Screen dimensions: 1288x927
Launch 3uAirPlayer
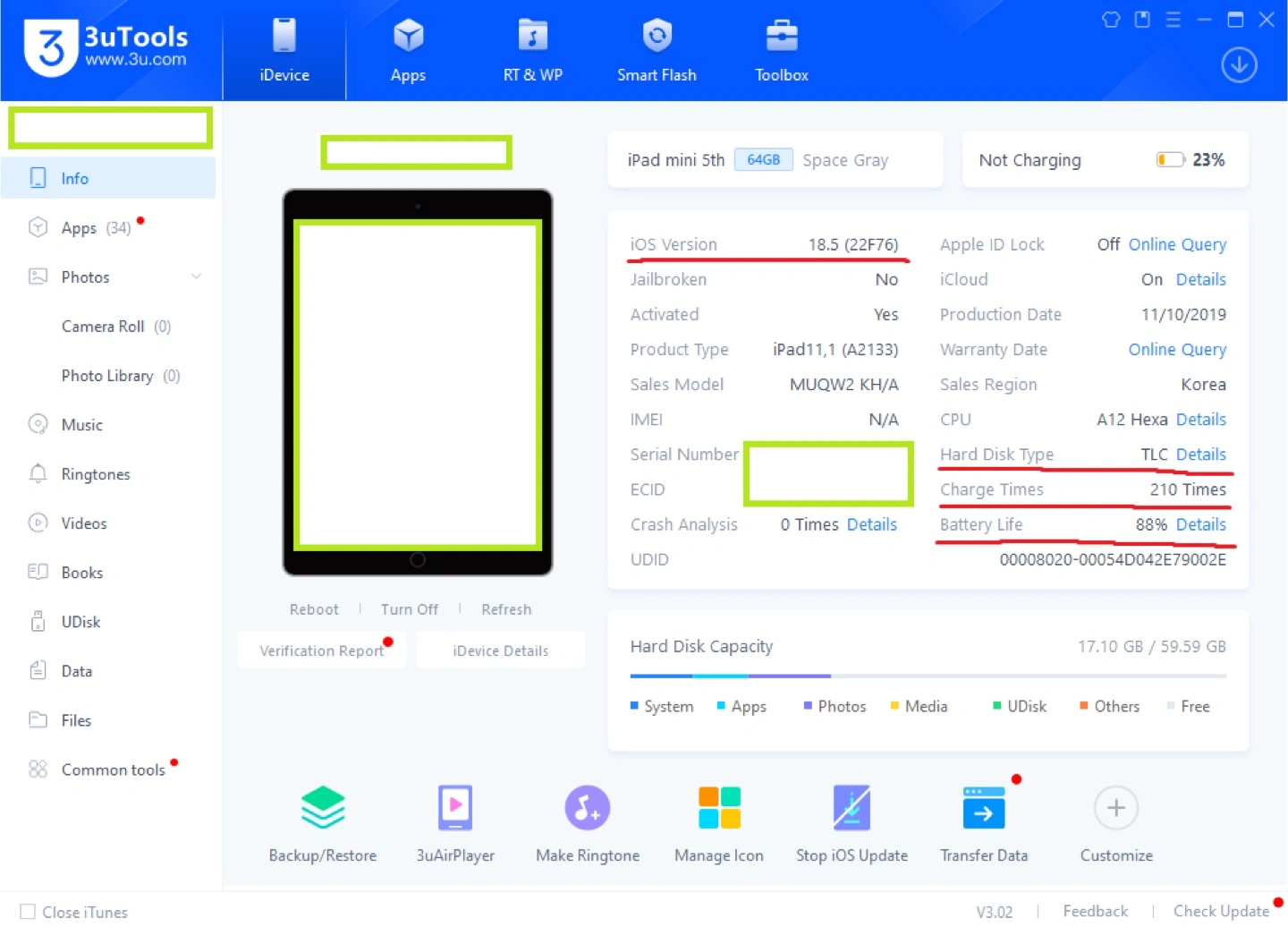pyautogui.click(x=455, y=824)
